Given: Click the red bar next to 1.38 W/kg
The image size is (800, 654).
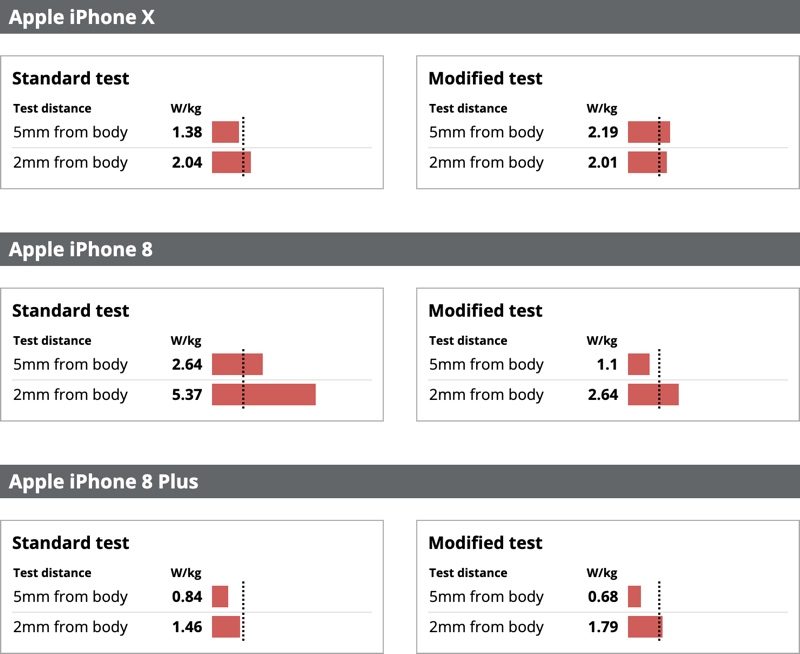Looking at the screenshot, I should [x=225, y=132].
